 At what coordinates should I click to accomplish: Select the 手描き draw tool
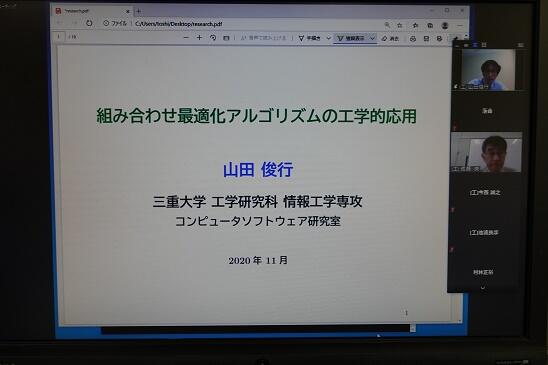(x=310, y=38)
